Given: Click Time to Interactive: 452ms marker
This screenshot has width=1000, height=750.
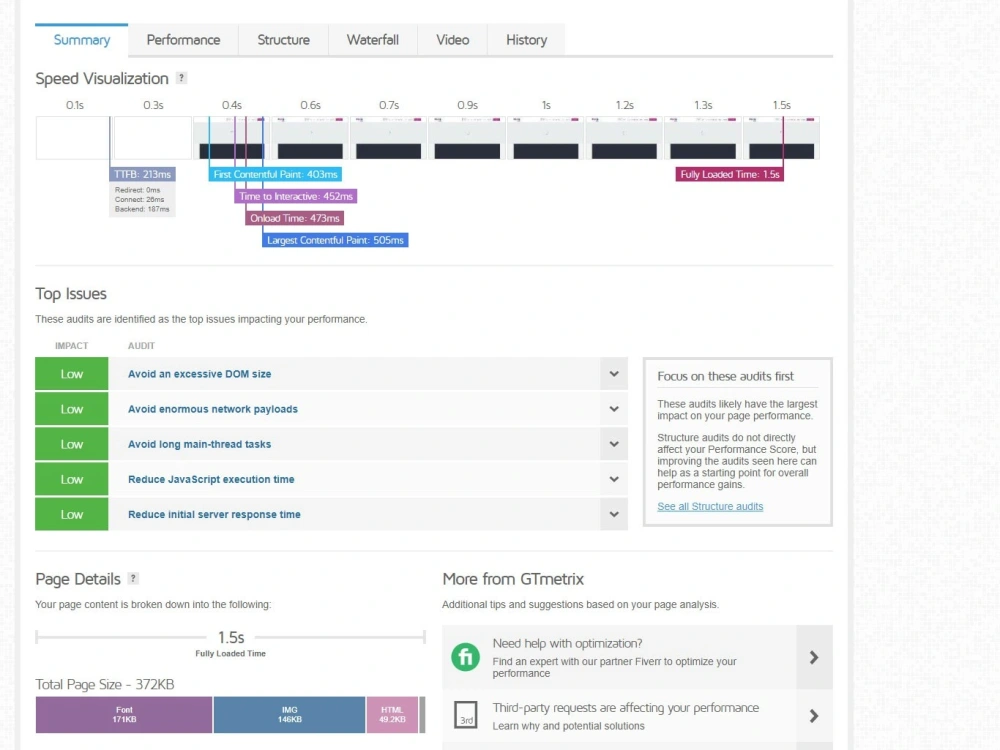Looking at the screenshot, I should pos(296,196).
